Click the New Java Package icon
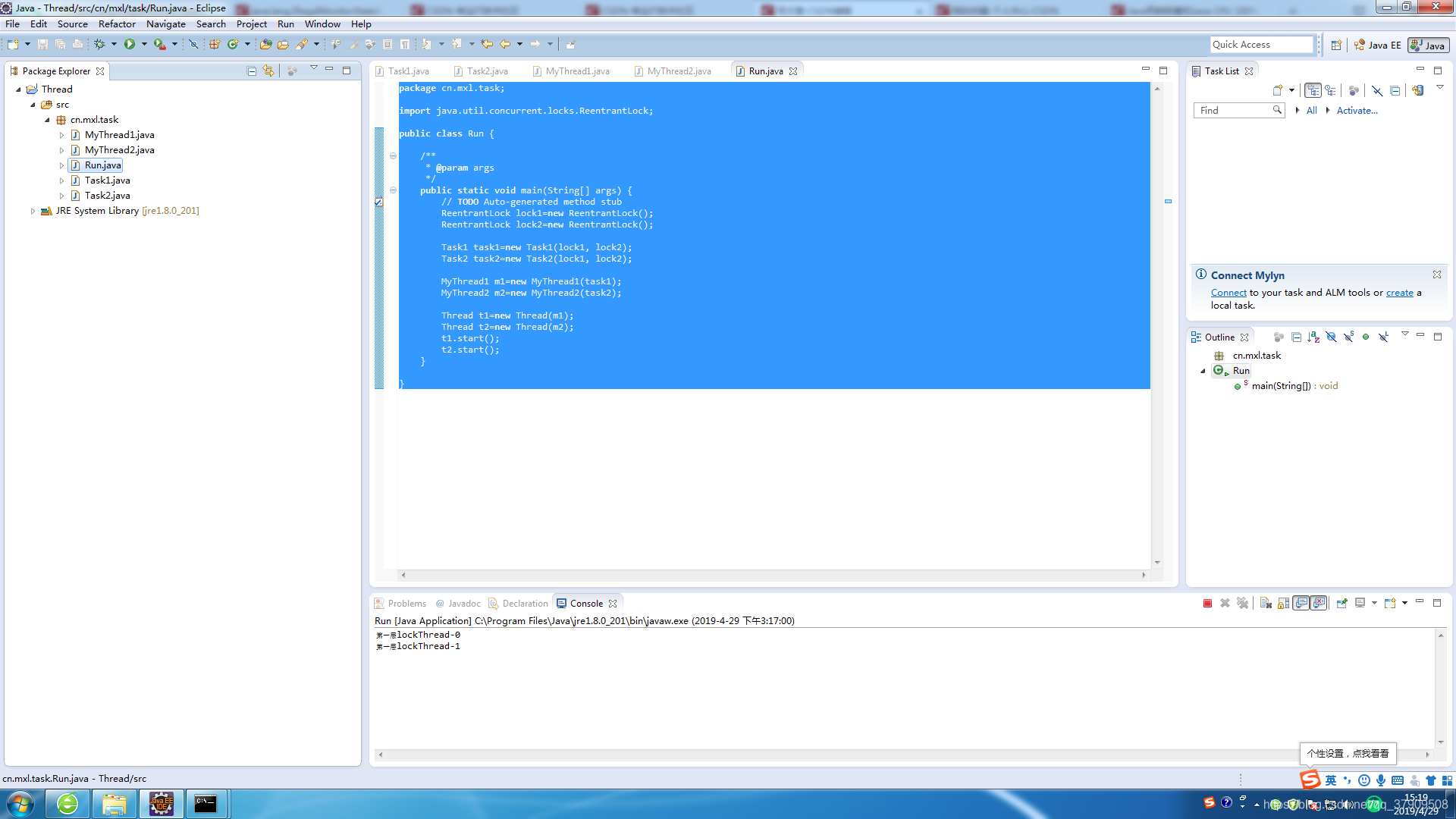This screenshot has width=1456, height=819. tap(215, 45)
